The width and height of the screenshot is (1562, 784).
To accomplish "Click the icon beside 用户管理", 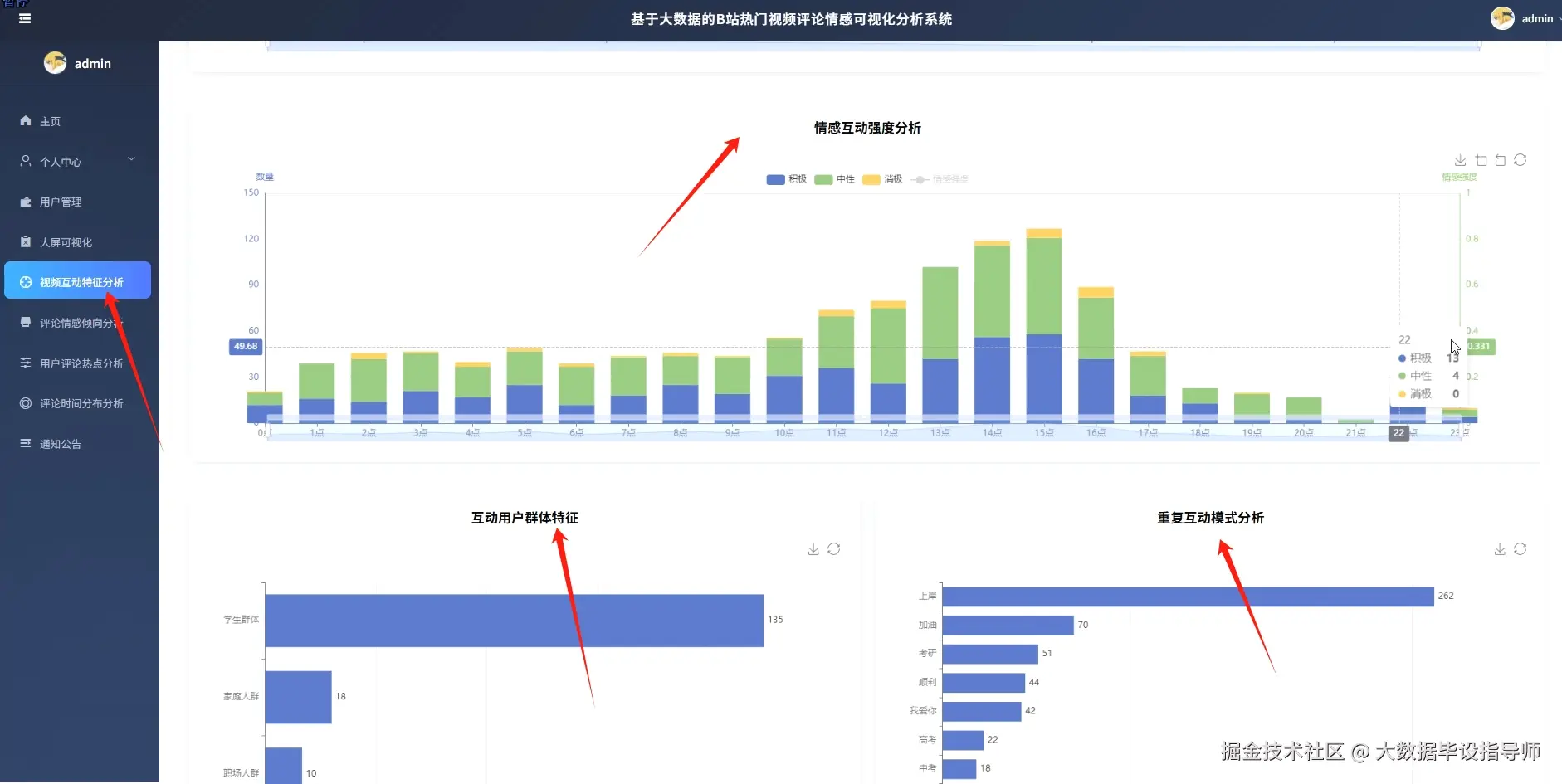I will 26,202.
